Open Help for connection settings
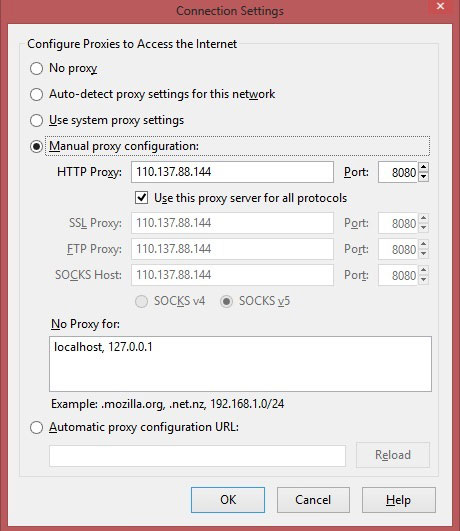Screen dimensions: 460x531 (x=399, y=500)
